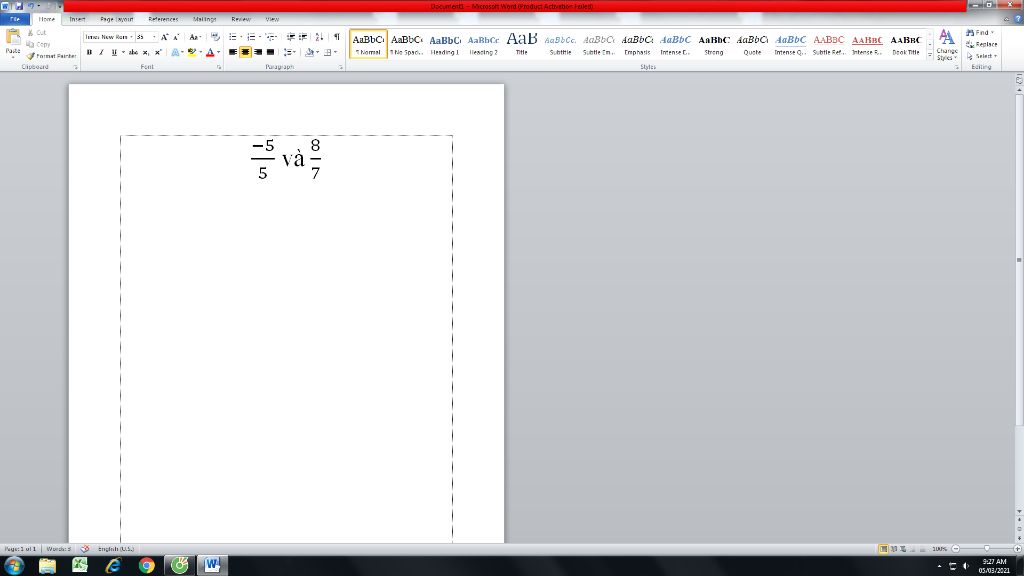Open the Find tool
This screenshot has width=1024, height=576.
pos(978,33)
